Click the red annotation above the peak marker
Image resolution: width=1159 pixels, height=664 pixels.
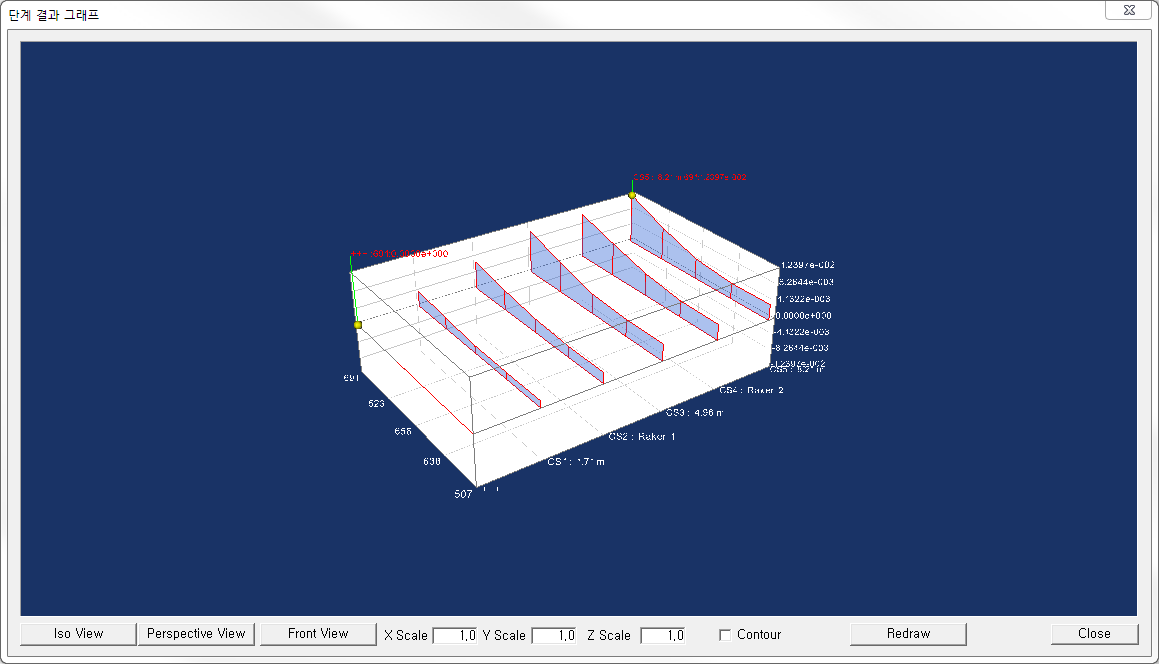(689, 177)
